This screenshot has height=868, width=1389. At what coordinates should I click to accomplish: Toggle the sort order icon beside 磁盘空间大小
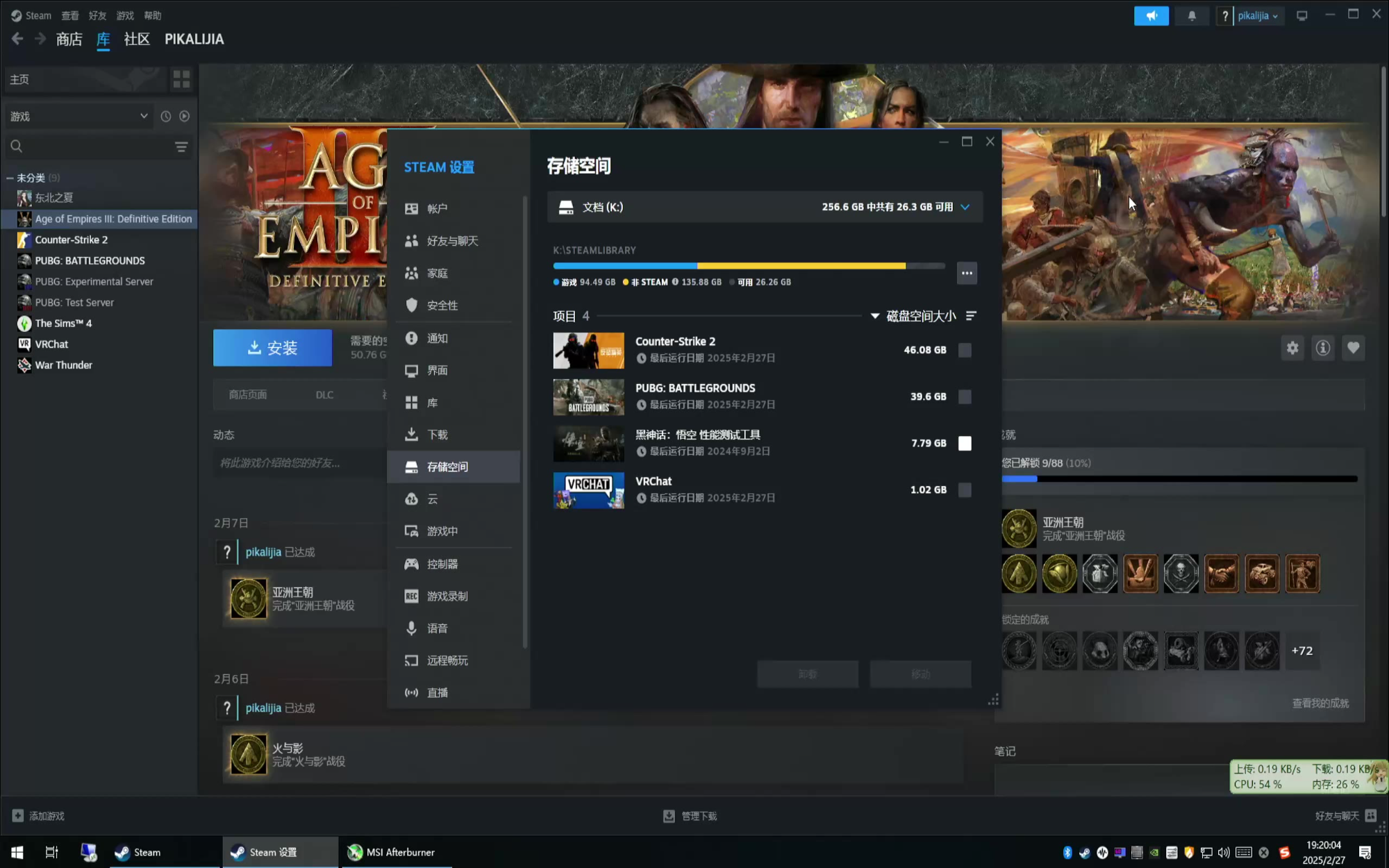pyautogui.click(x=971, y=316)
